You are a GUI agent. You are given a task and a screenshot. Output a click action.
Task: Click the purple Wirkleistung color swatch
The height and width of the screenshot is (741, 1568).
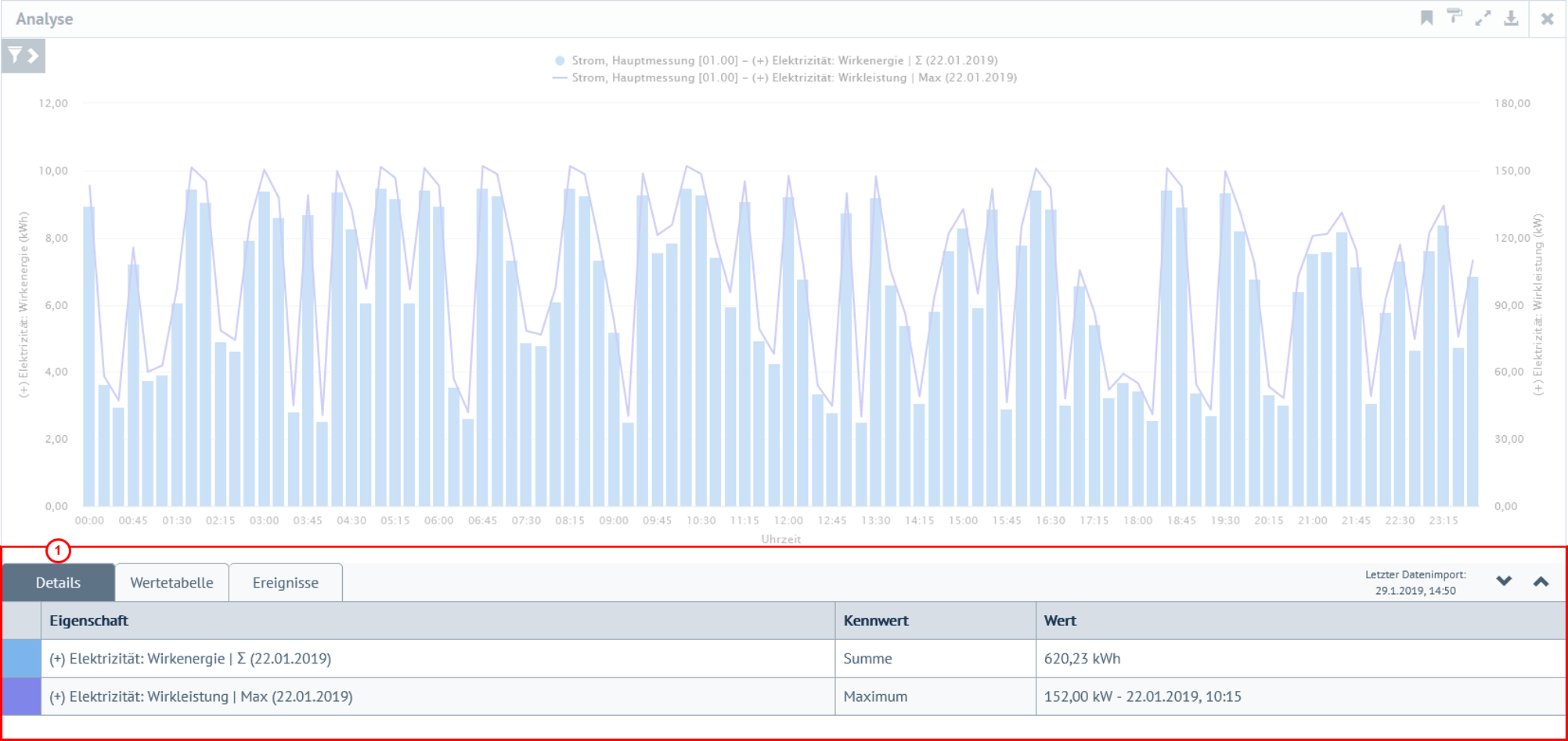pos(21,696)
